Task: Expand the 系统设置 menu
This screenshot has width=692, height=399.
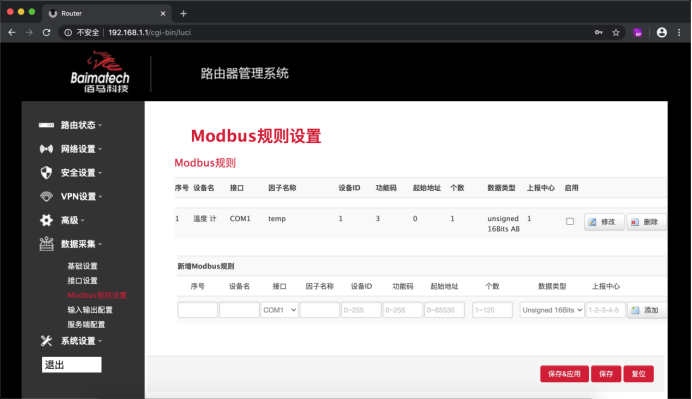Action: (x=81, y=341)
